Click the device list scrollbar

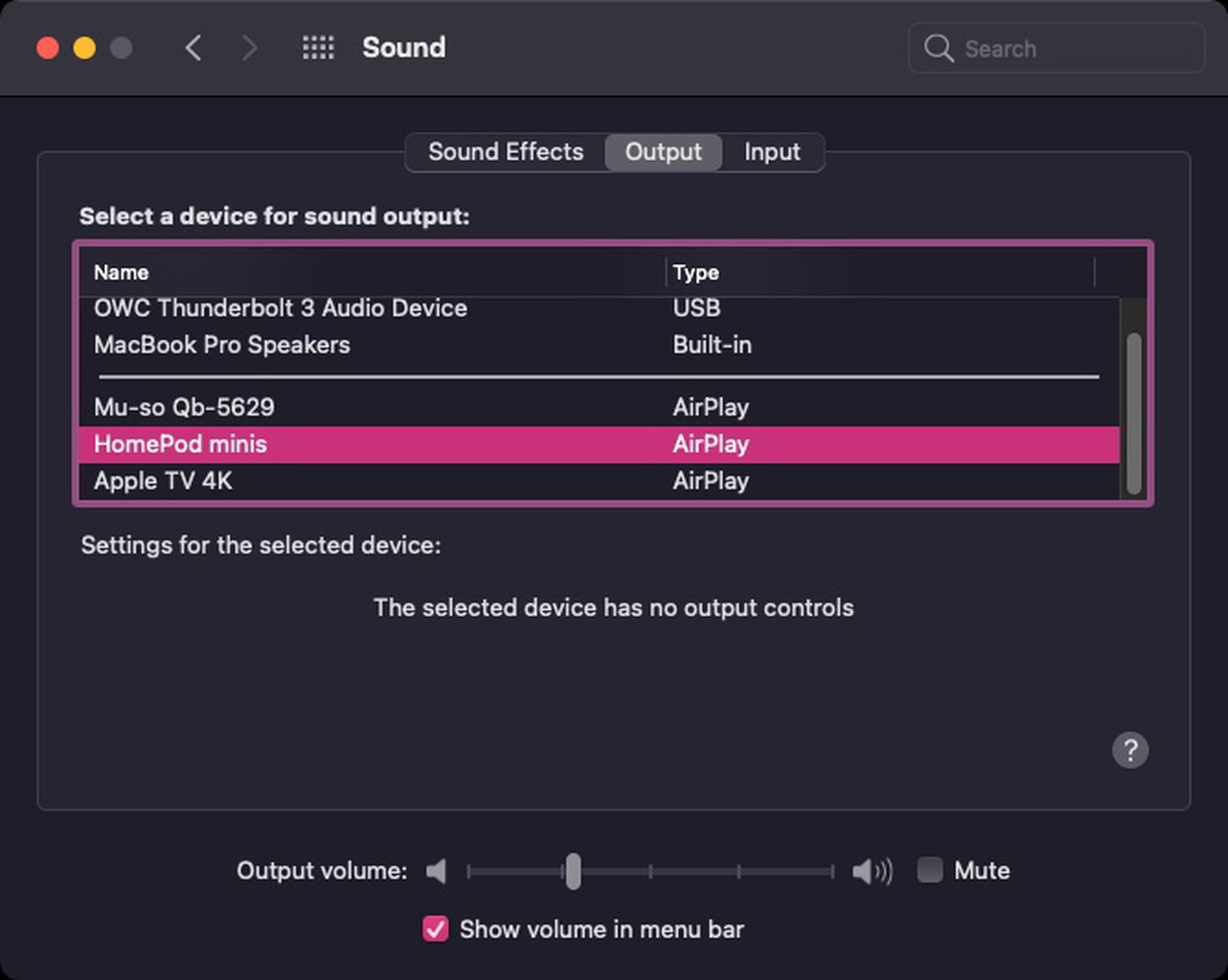pos(1133,413)
